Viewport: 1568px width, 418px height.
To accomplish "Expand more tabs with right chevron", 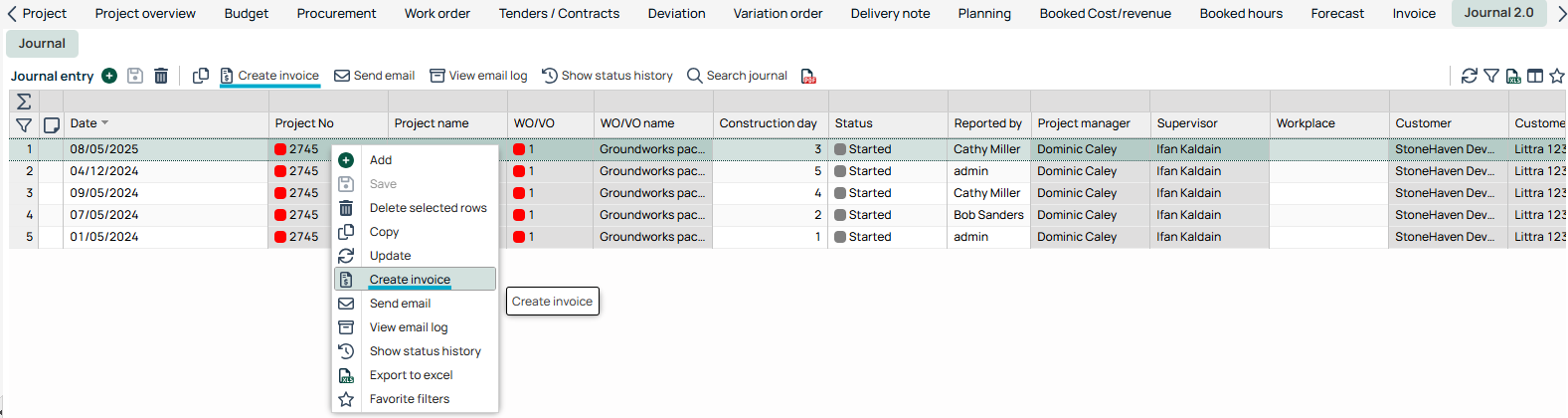I will (1559, 14).
